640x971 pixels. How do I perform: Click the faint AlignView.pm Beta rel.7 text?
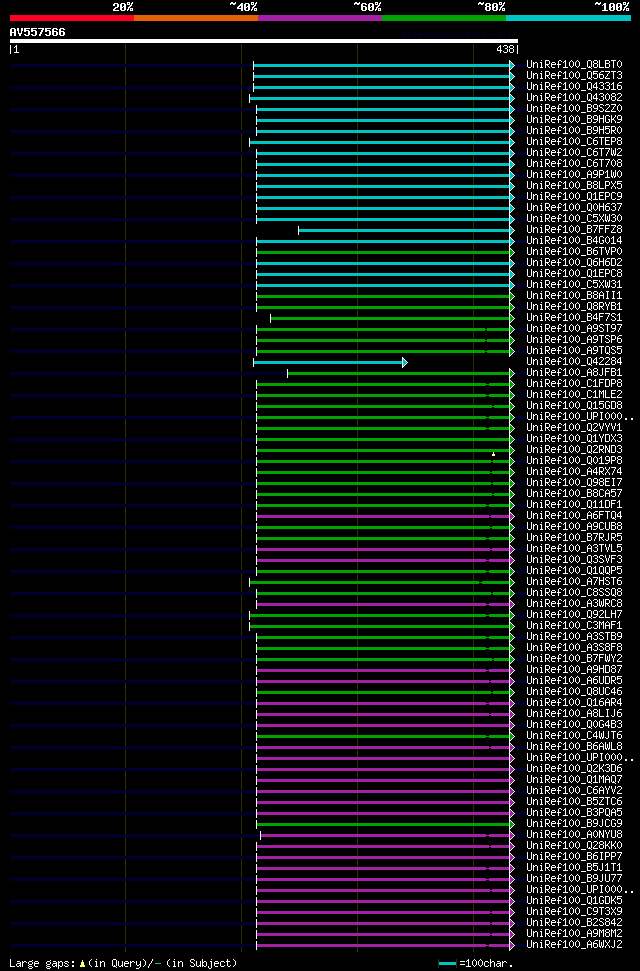pyautogui.click(x=460, y=35)
